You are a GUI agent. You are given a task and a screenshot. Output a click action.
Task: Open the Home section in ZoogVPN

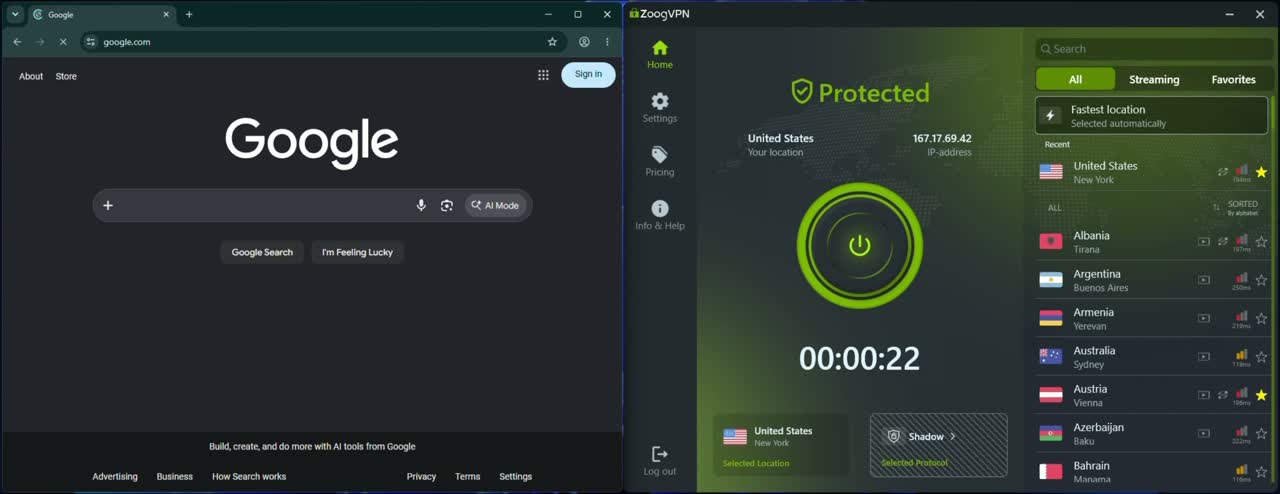660,55
